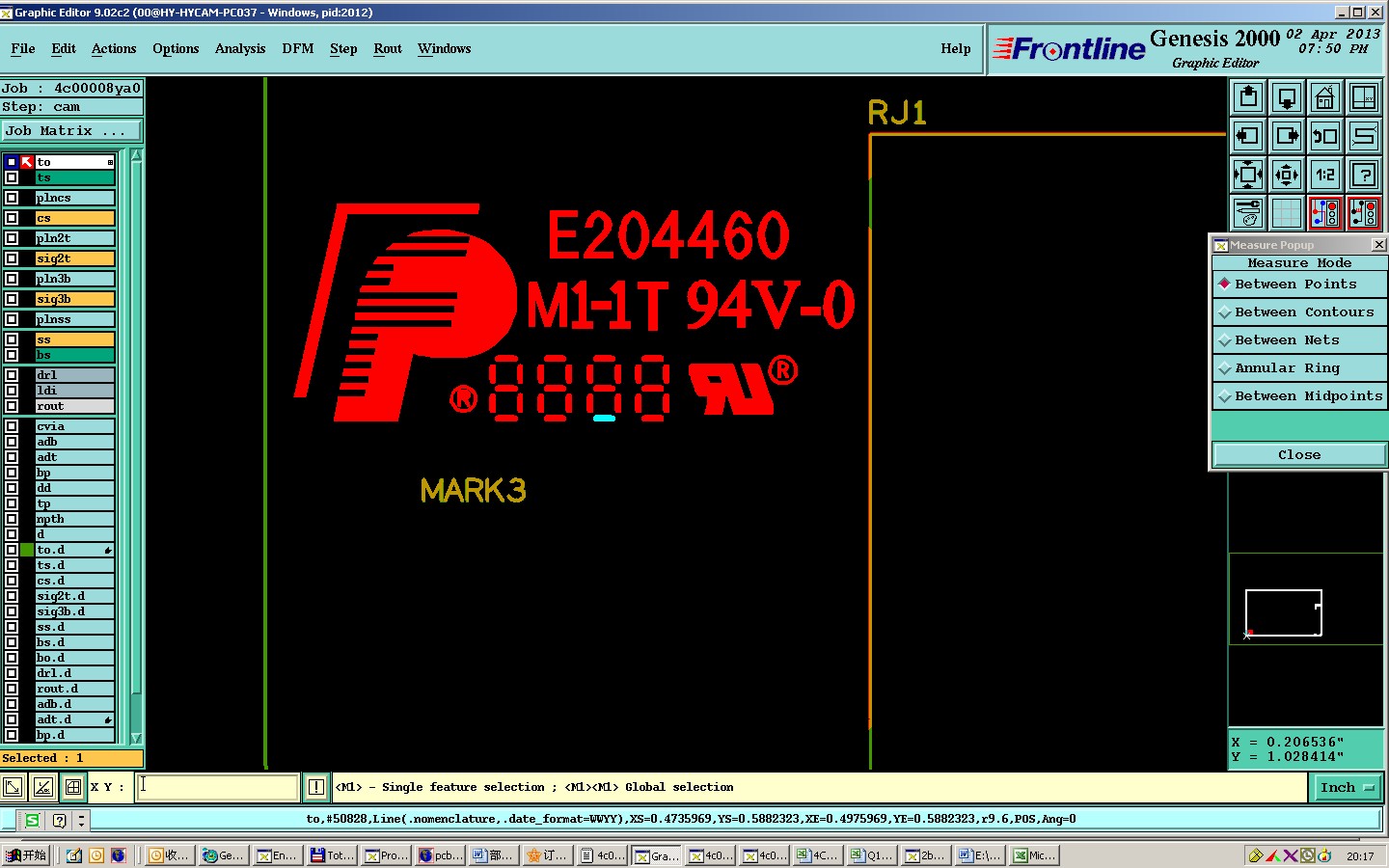Image resolution: width=1389 pixels, height=868 pixels.
Task: Click the exclamation mark icon by message bar
Action: pos(315,787)
